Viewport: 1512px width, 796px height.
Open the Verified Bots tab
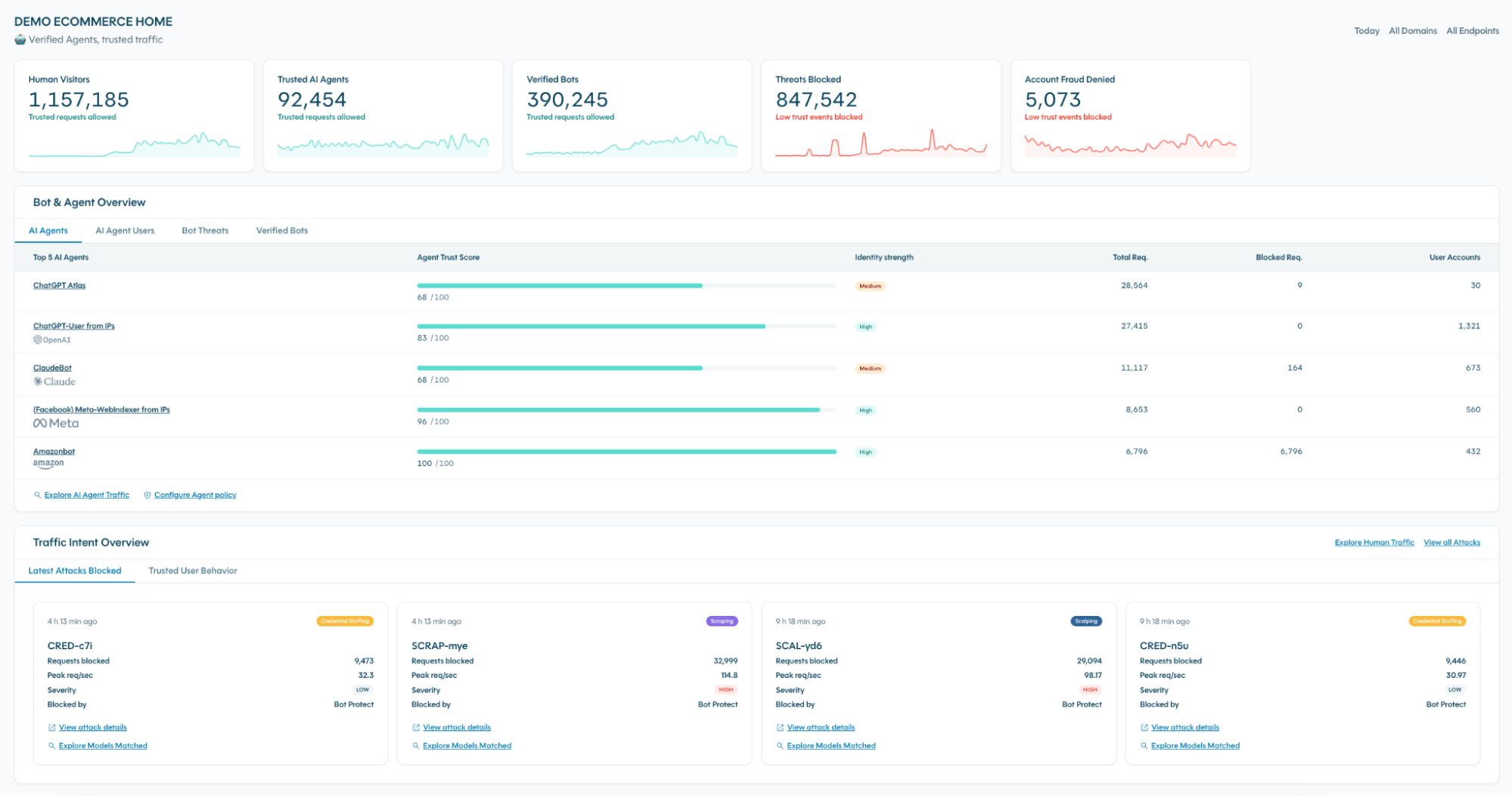[282, 231]
